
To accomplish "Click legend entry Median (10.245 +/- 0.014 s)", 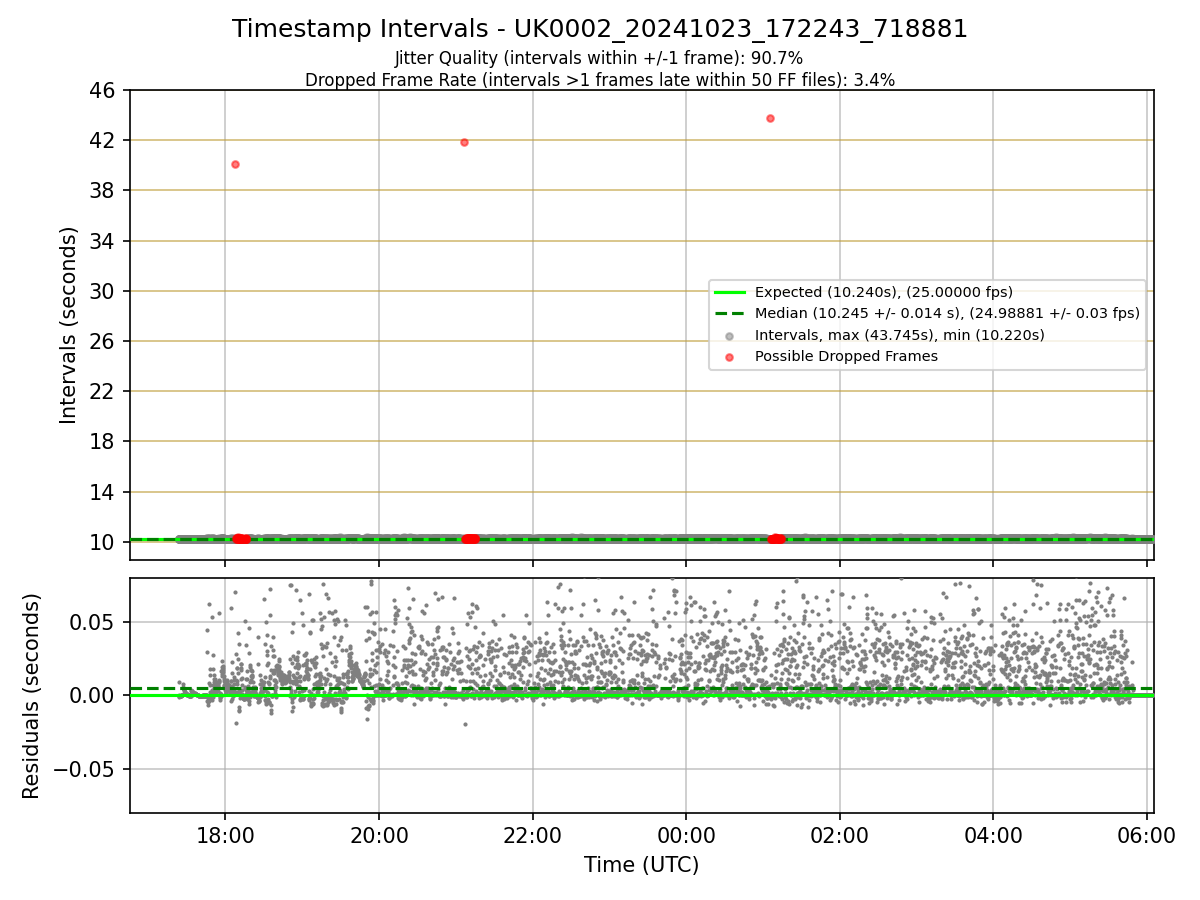I will point(947,313).
